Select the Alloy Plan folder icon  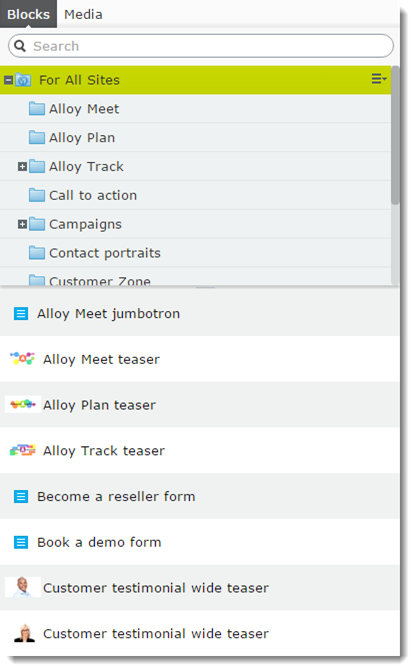(x=37, y=137)
